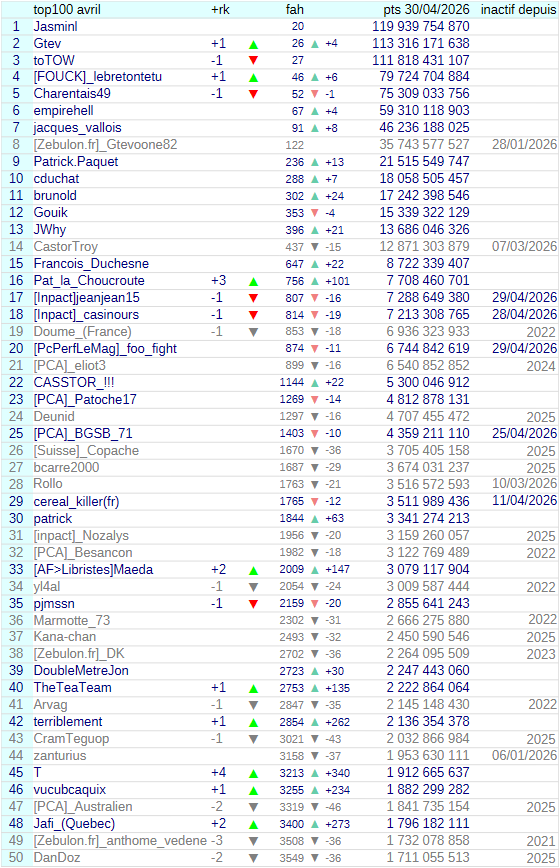560x868 pixels.
Task: Click green rank arrow for TheTeaTeam
Action: point(253,689)
